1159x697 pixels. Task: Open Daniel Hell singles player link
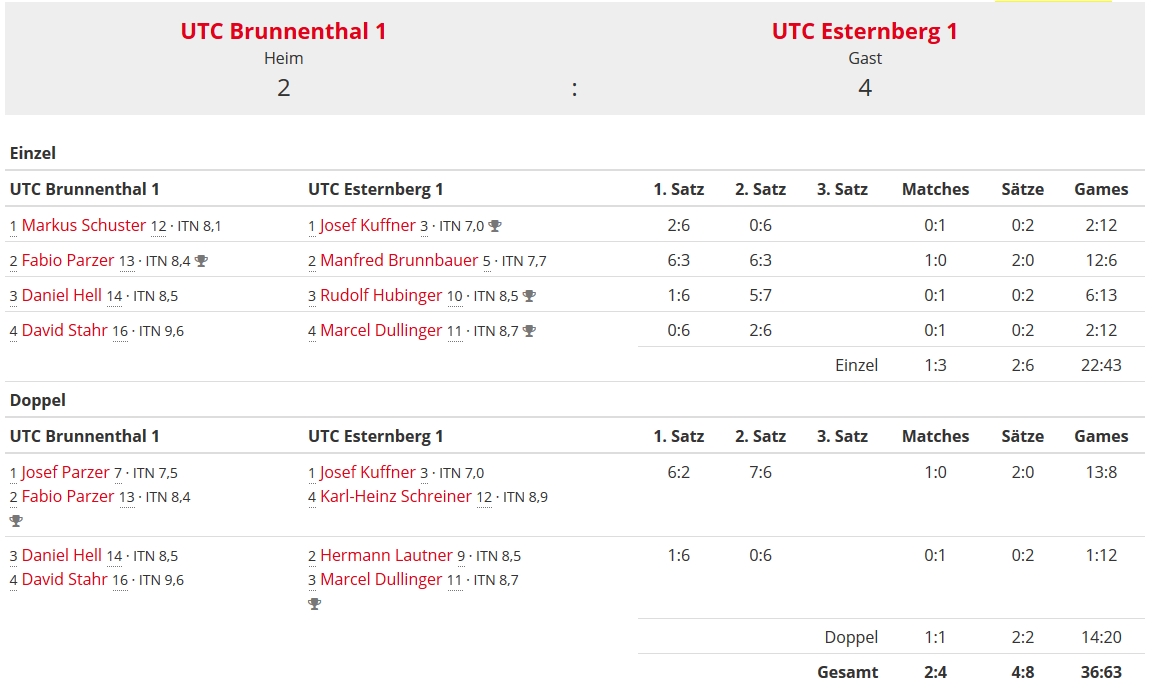click(61, 295)
